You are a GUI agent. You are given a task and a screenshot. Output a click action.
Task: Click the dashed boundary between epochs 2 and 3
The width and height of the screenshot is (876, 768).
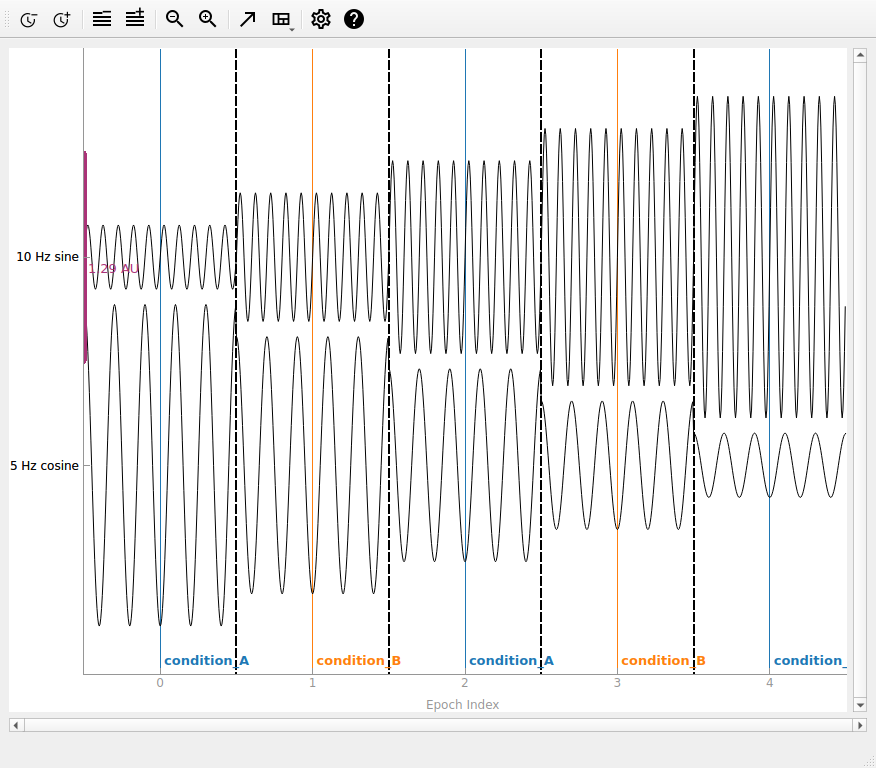click(x=541, y=361)
